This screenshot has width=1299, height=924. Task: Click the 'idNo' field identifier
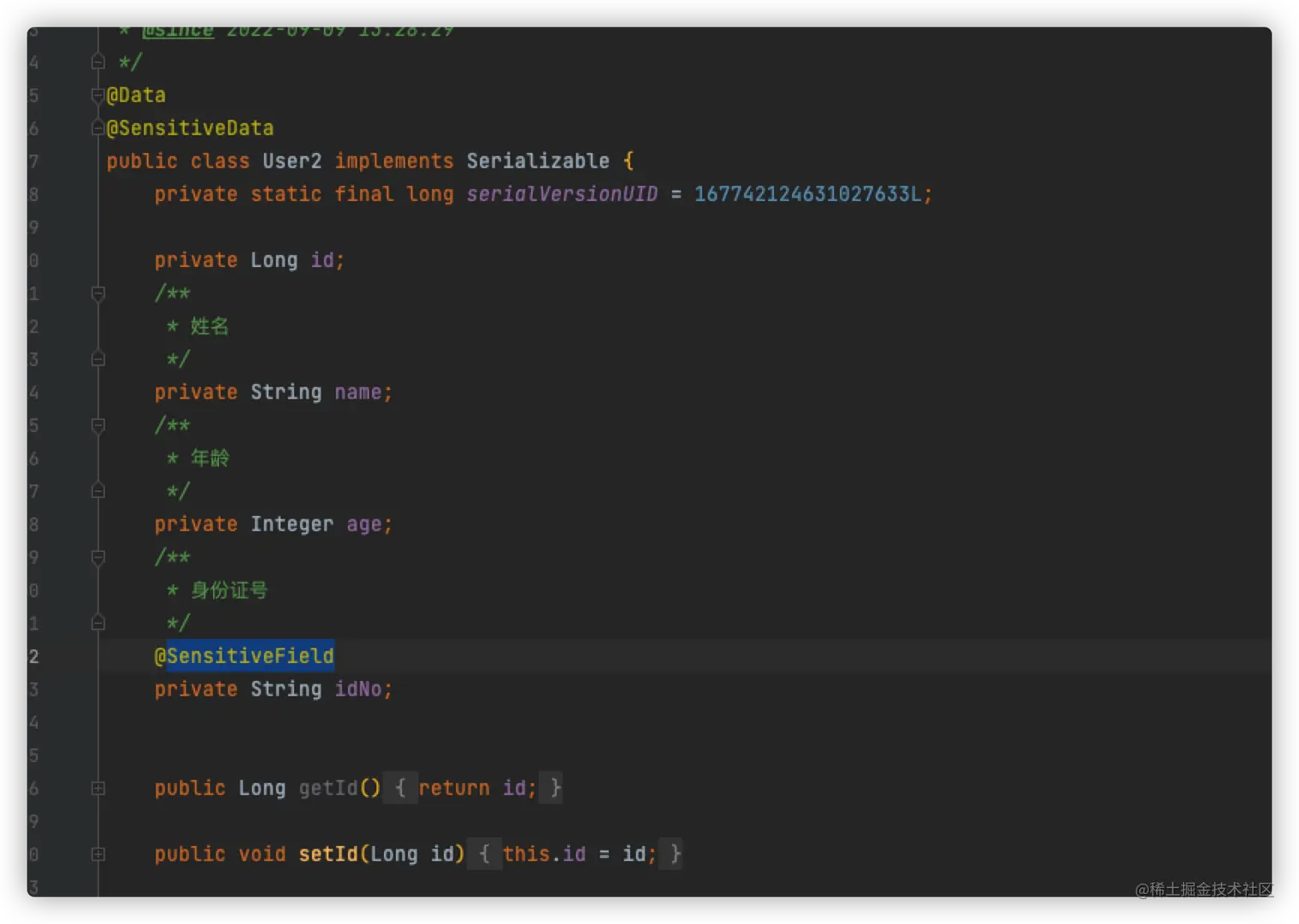tap(357, 690)
